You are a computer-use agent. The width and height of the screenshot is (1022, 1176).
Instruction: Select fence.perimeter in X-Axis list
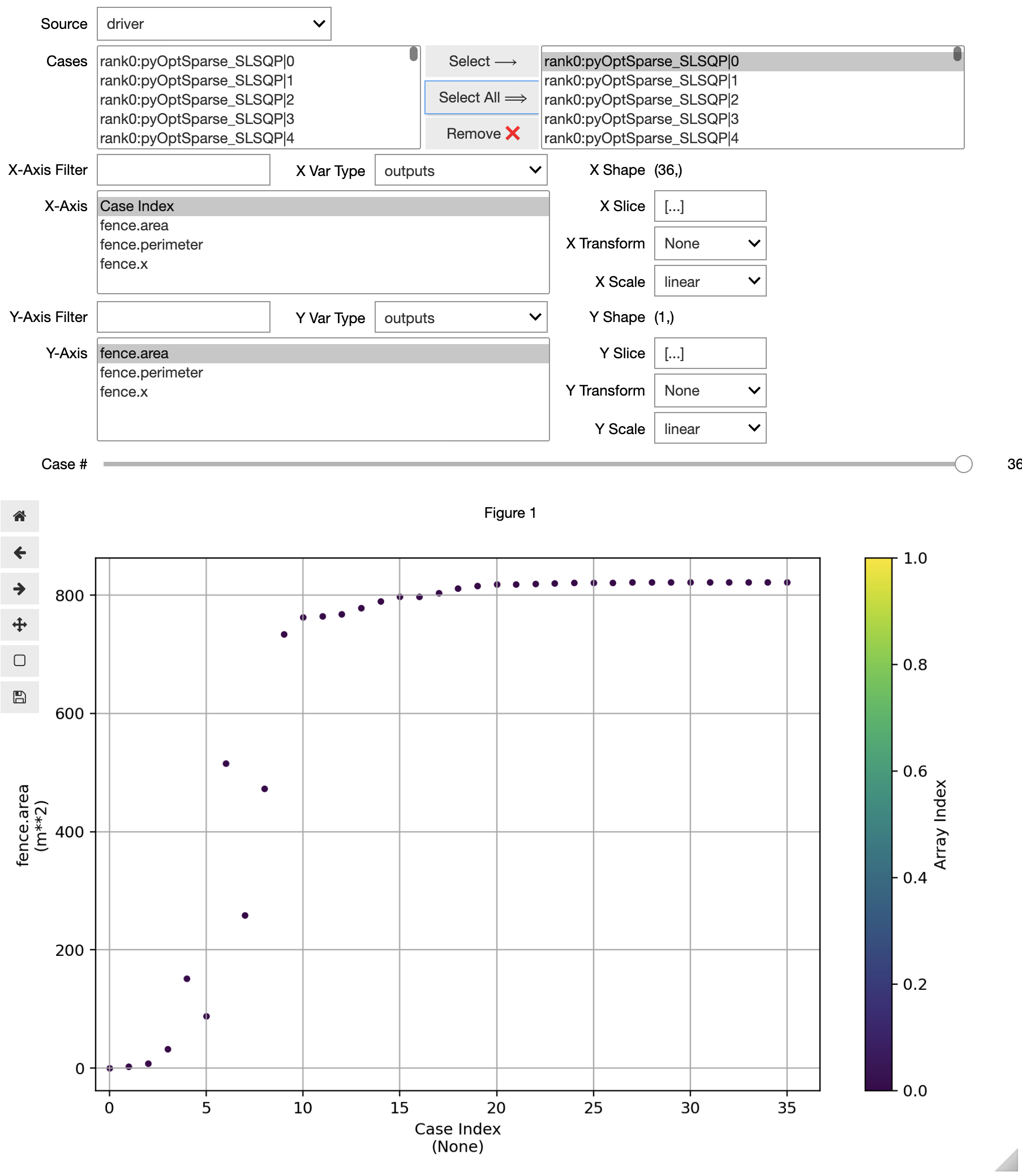[x=323, y=245]
